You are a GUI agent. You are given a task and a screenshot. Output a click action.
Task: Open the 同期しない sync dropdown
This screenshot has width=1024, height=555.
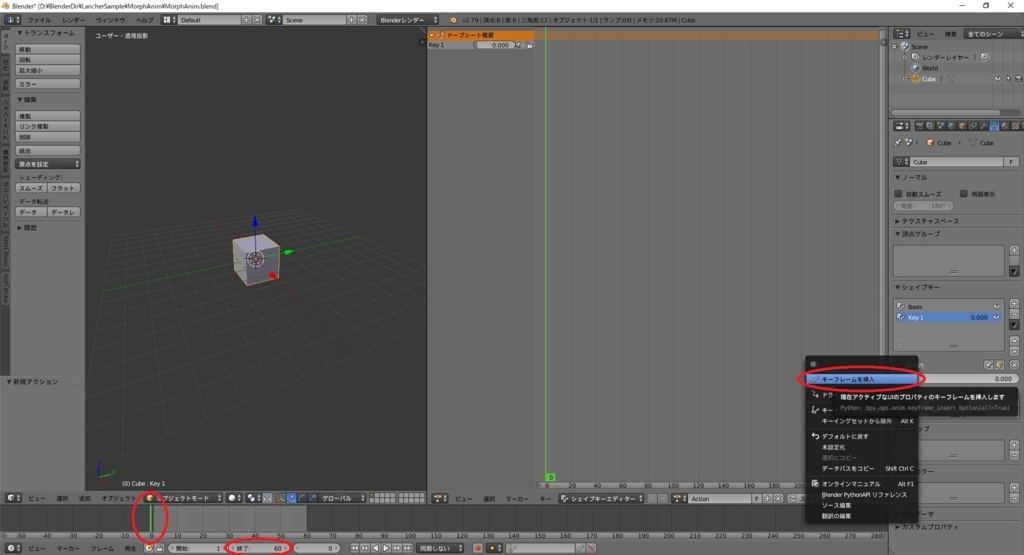pos(440,548)
